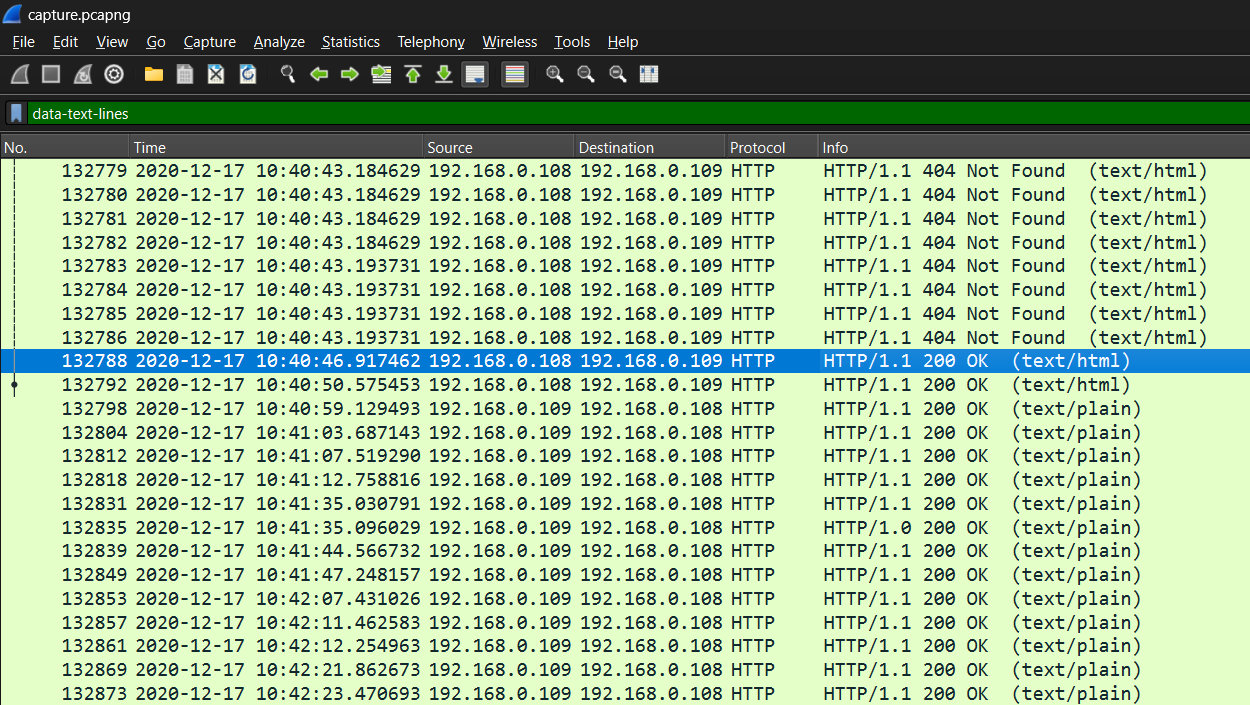Select highlighted packet 132788

pos(625,361)
